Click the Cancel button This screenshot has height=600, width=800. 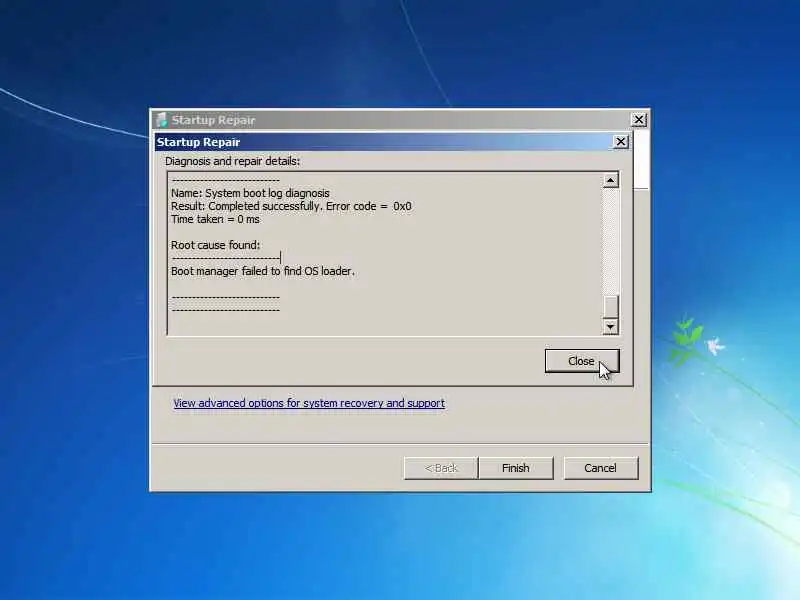[x=601, y=468]
